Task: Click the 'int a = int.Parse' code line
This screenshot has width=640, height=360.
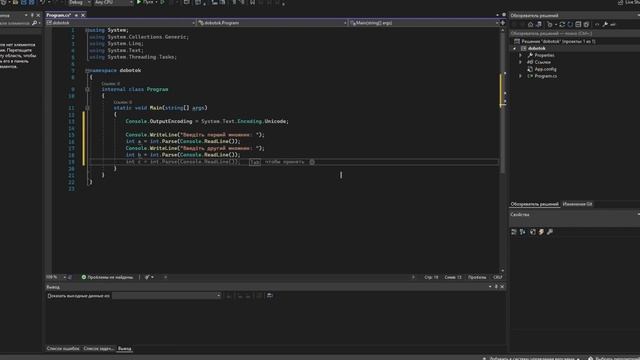Action: pyautogui.click(x=183, y=141)
